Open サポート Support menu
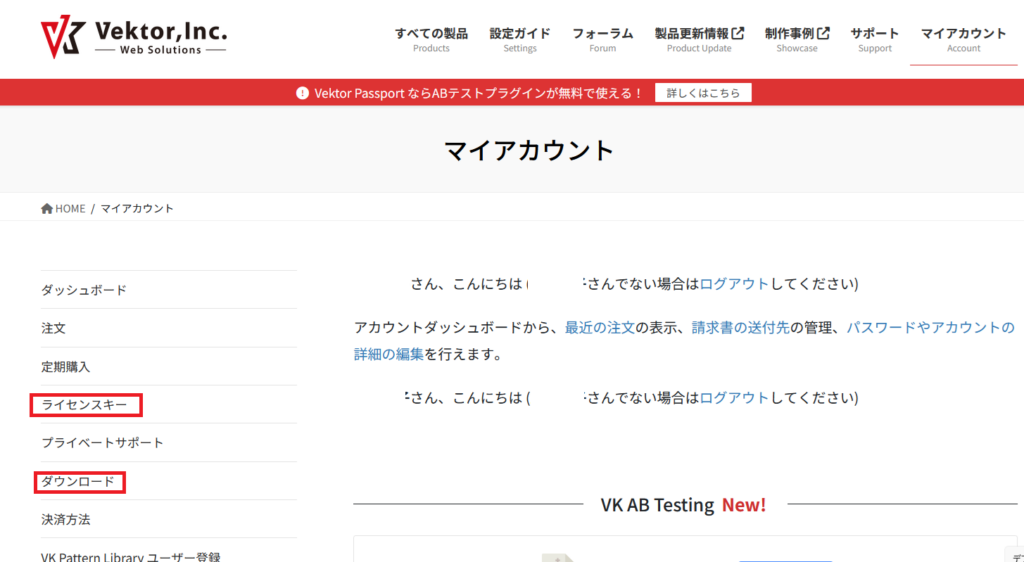Image resolution: width=1024 pixels, height=562 pixels. pos(875,39)
